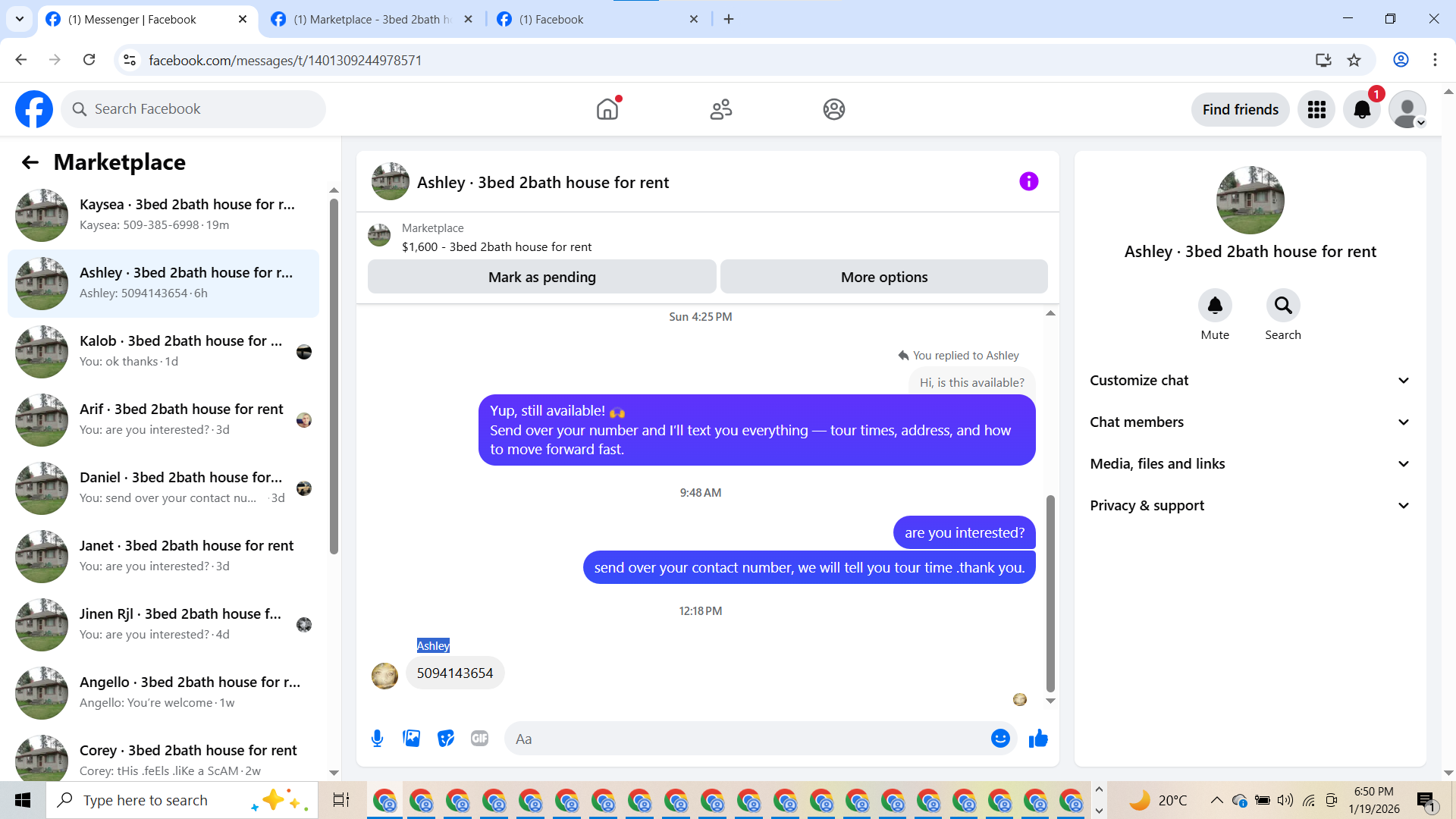The image size is (1456, 819).
Task: Search within the conversation
Action: pos(1282,306)
